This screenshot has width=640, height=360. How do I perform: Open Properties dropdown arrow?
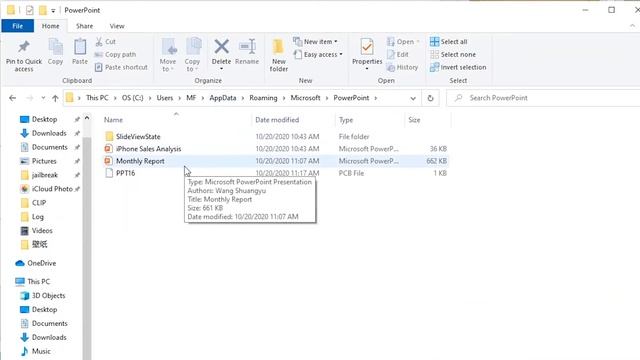point(367,69)
